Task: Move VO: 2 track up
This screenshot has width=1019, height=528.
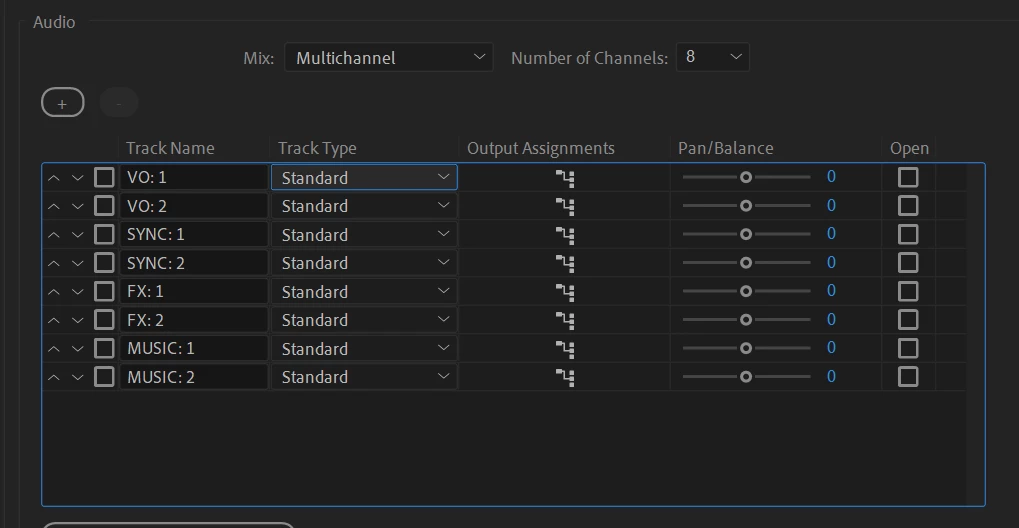Action: [x=54, y=206]
